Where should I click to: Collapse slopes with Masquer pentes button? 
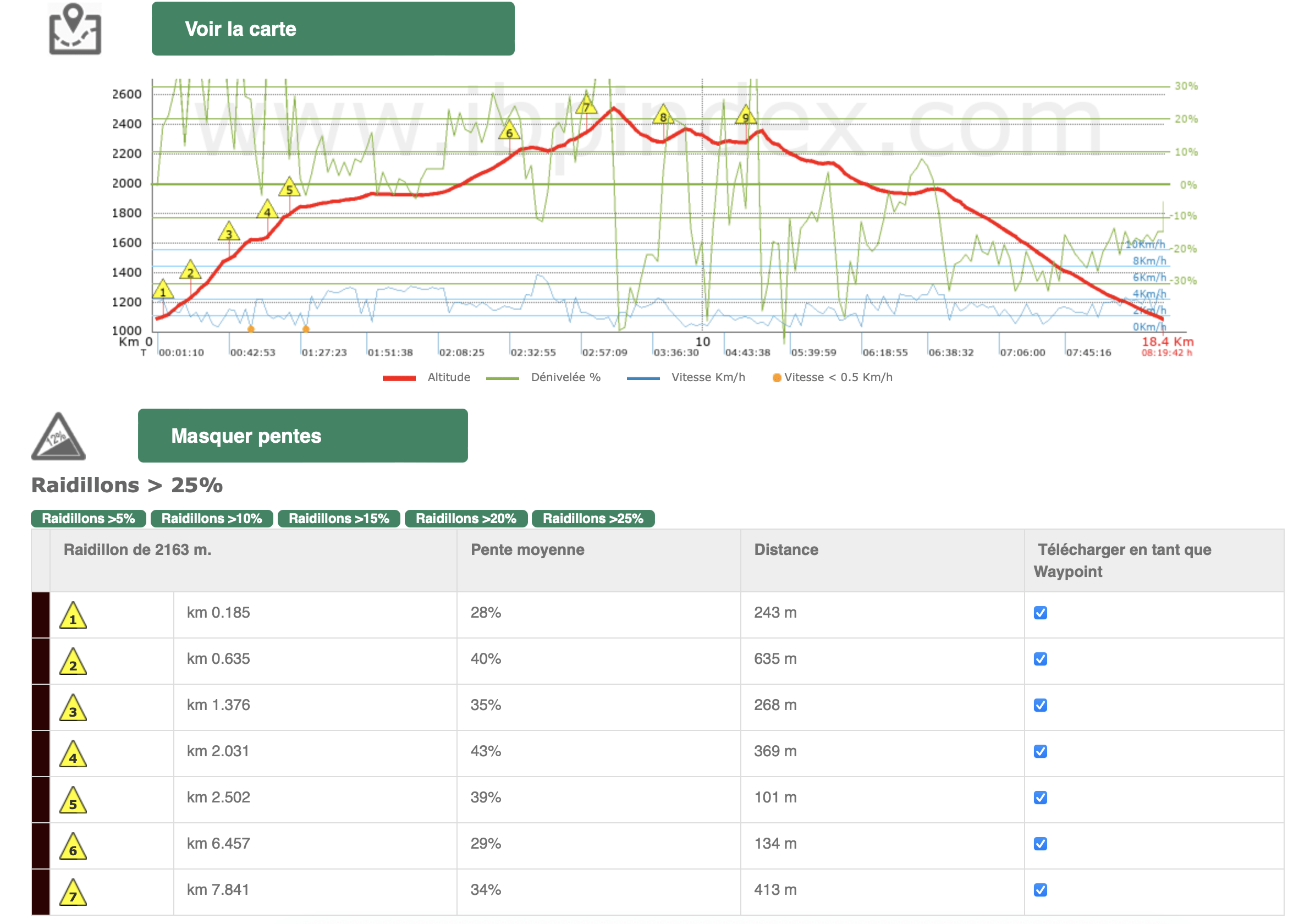click(302, 436)
